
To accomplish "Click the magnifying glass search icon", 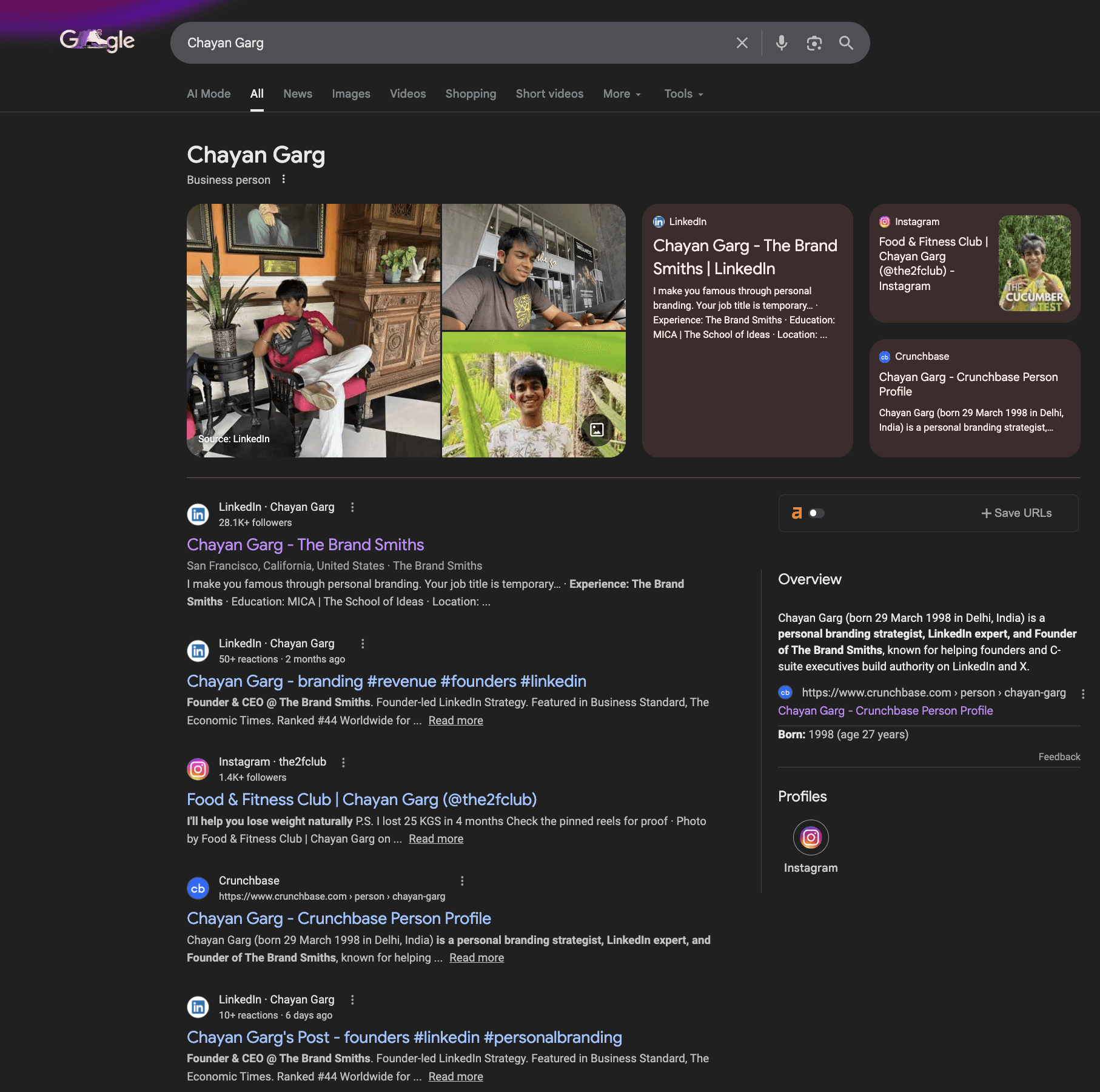I will click(x=846, y=43).
